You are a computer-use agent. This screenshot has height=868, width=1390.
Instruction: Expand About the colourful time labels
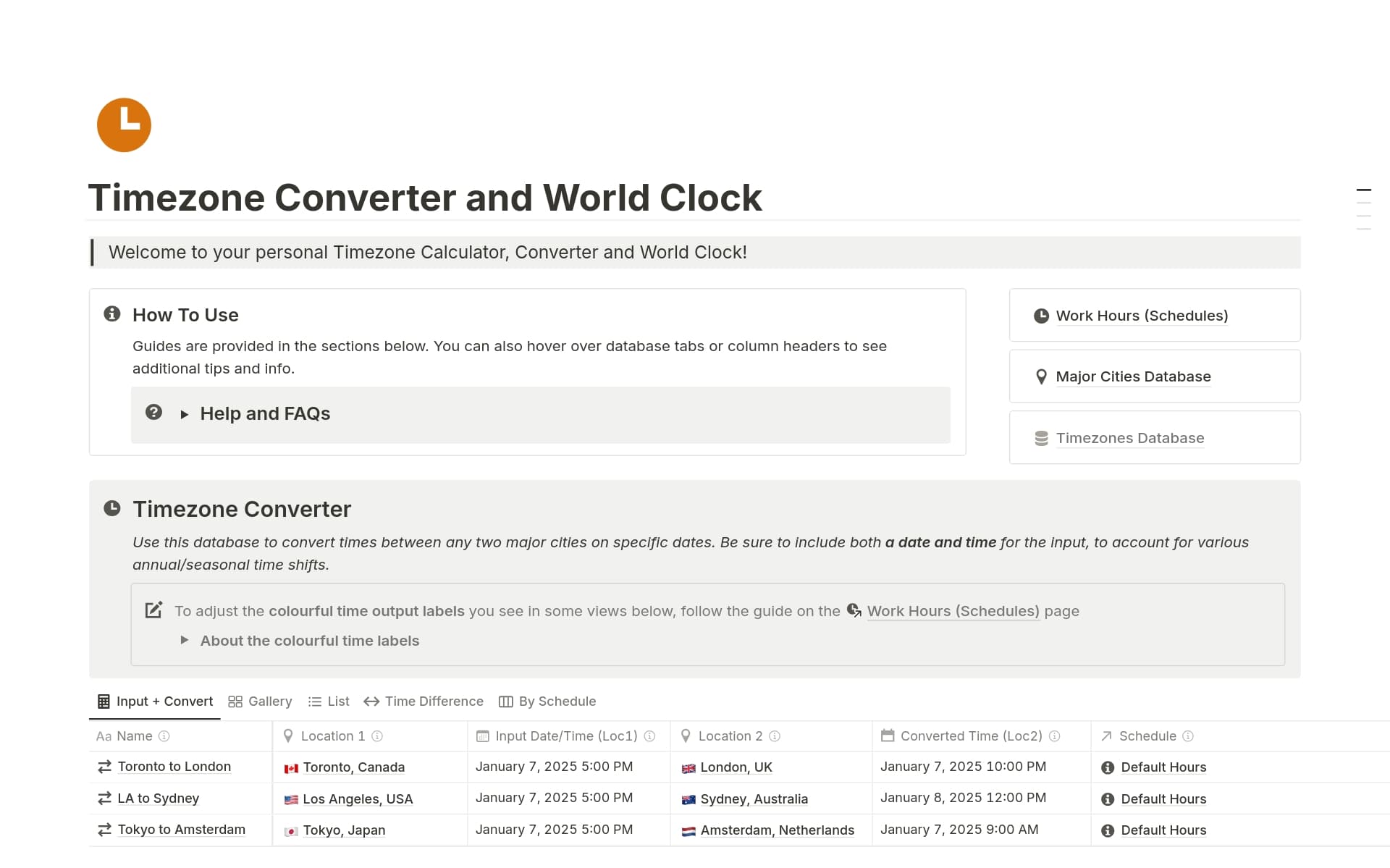click(x=185, y=640)
